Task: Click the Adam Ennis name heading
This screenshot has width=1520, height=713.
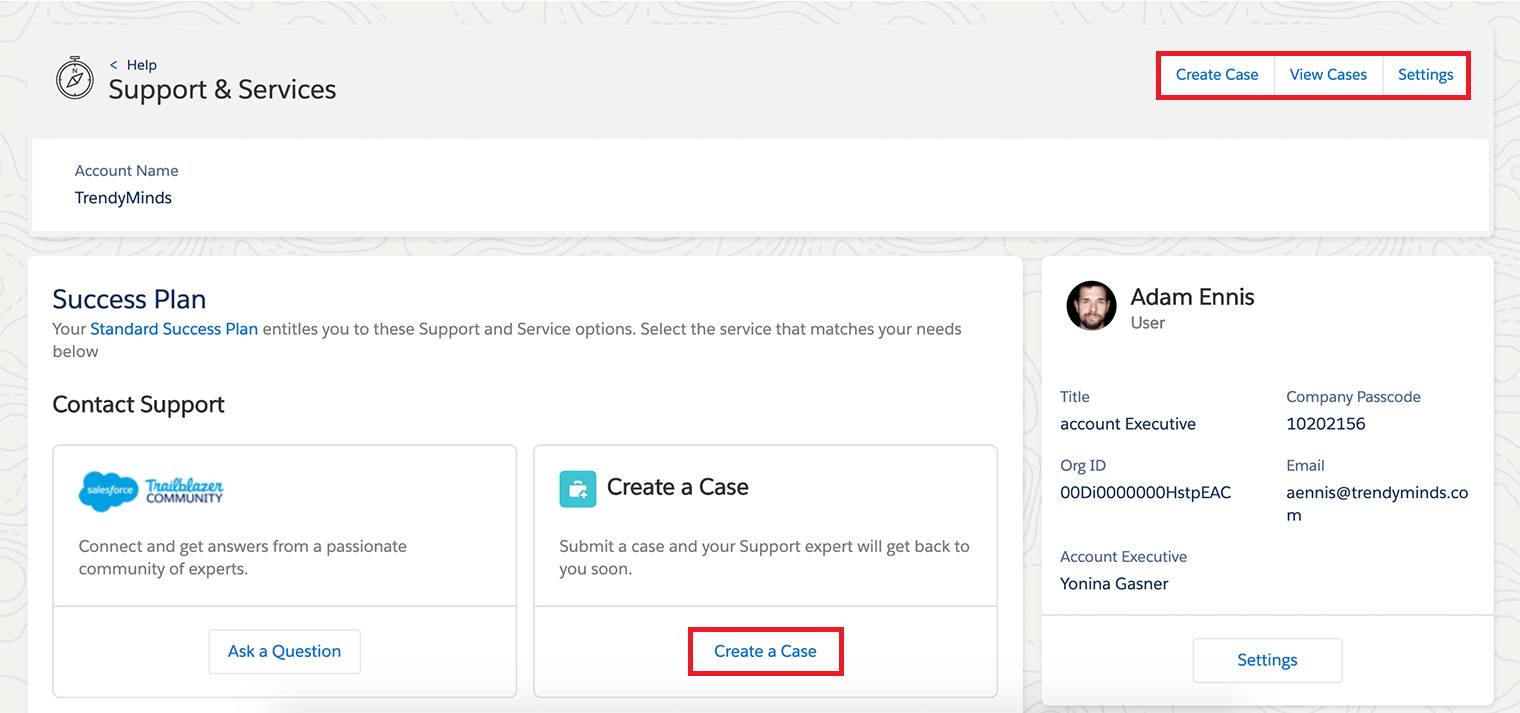Action: tap(1192, 297)
